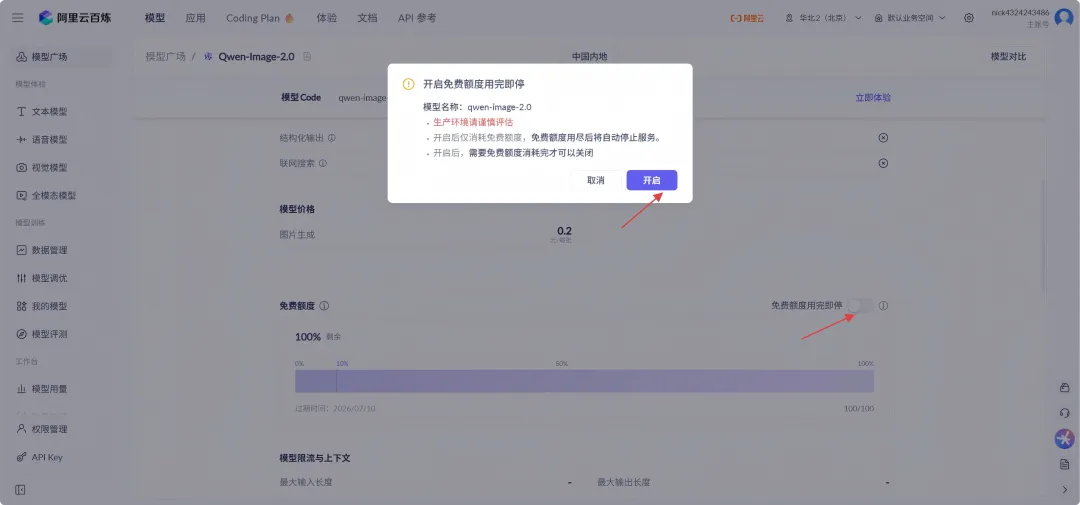1080x505 pixels.
Task: Click the 0.2 price value
Action: [x=564, y=231]
